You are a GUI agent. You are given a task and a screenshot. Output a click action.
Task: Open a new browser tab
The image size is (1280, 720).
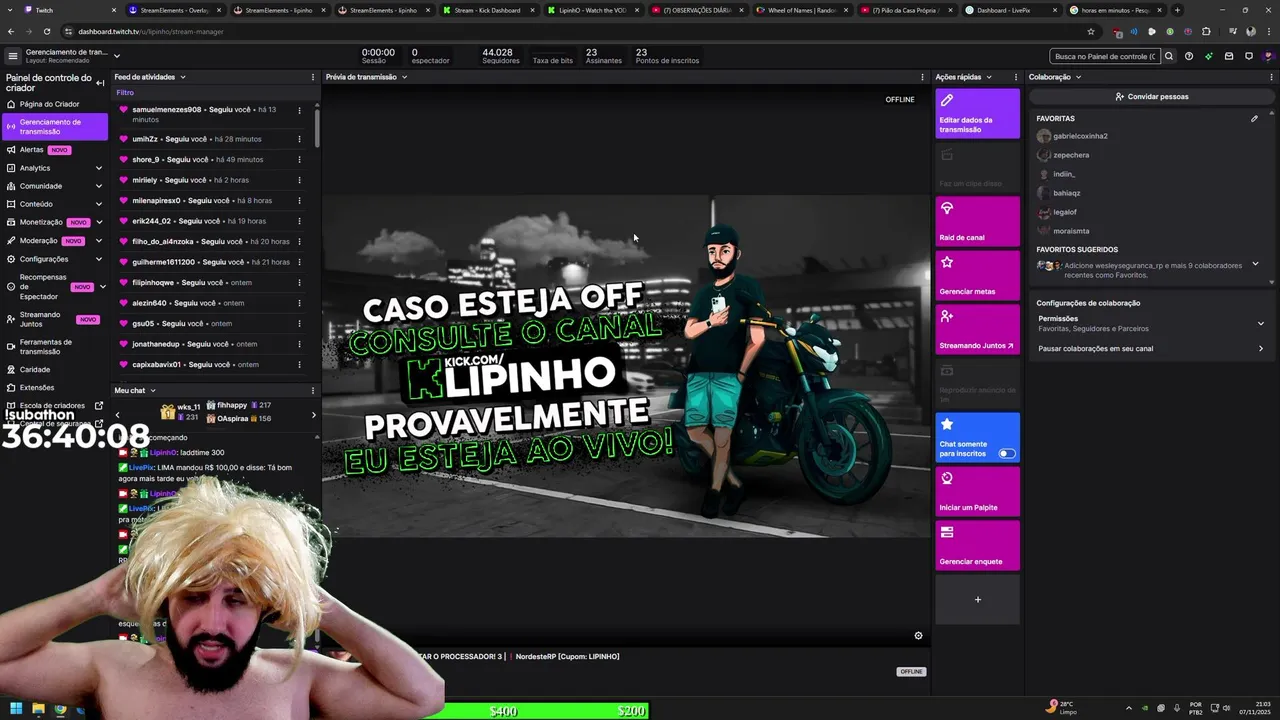pos(1177,10)
